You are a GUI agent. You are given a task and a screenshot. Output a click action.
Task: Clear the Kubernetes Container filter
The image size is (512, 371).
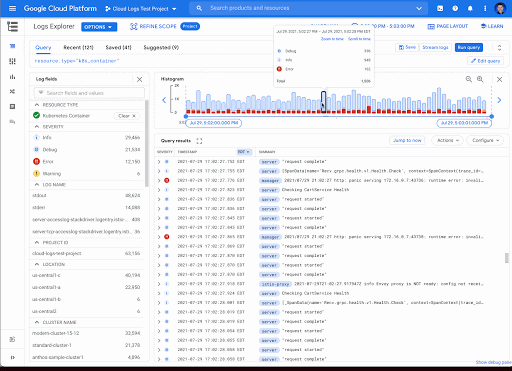pyautogui.click(x=127, y=116)
